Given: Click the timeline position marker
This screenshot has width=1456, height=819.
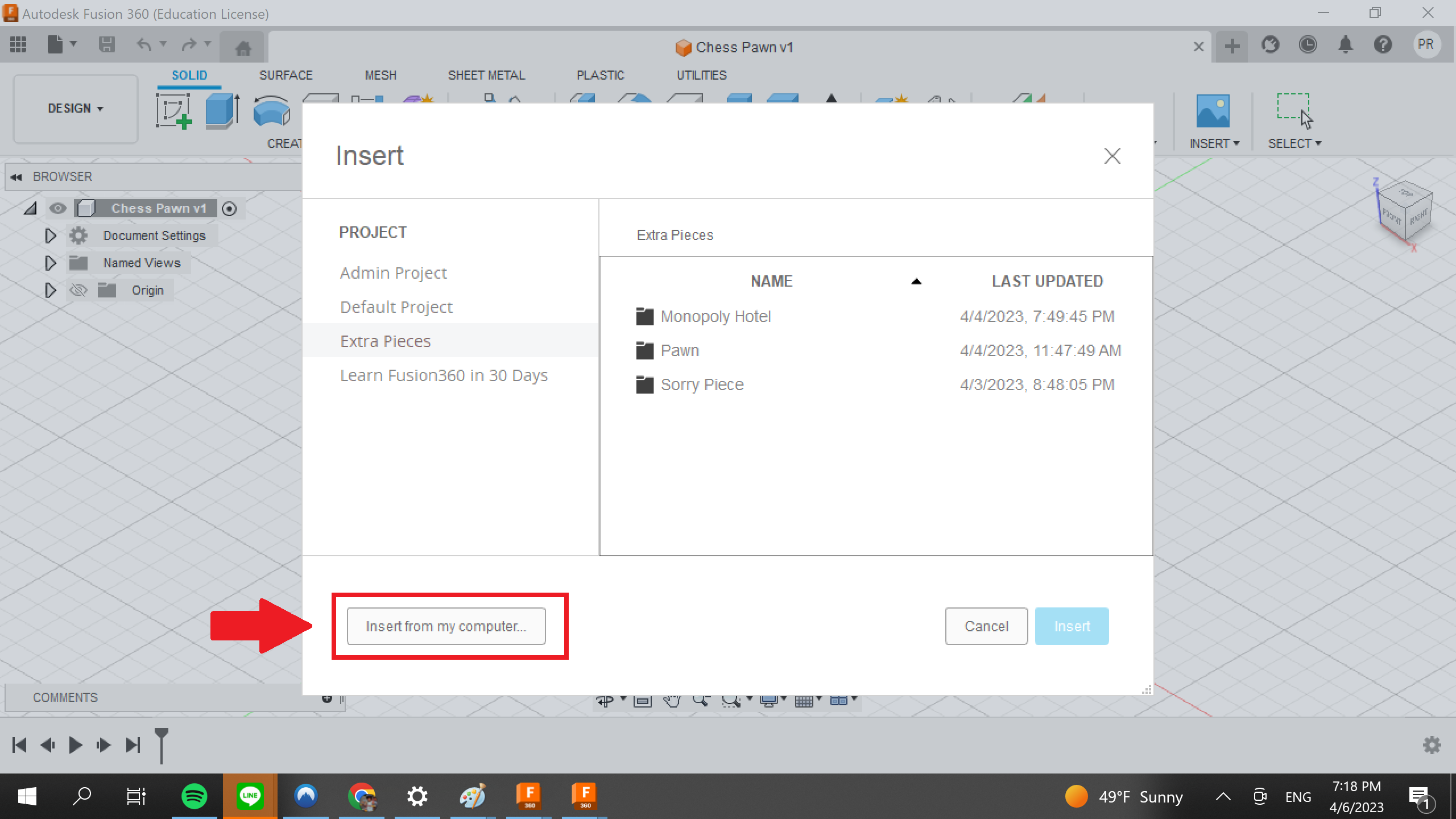Looking at the screenshot, I should pyautogui.click(x=162, y=745).
